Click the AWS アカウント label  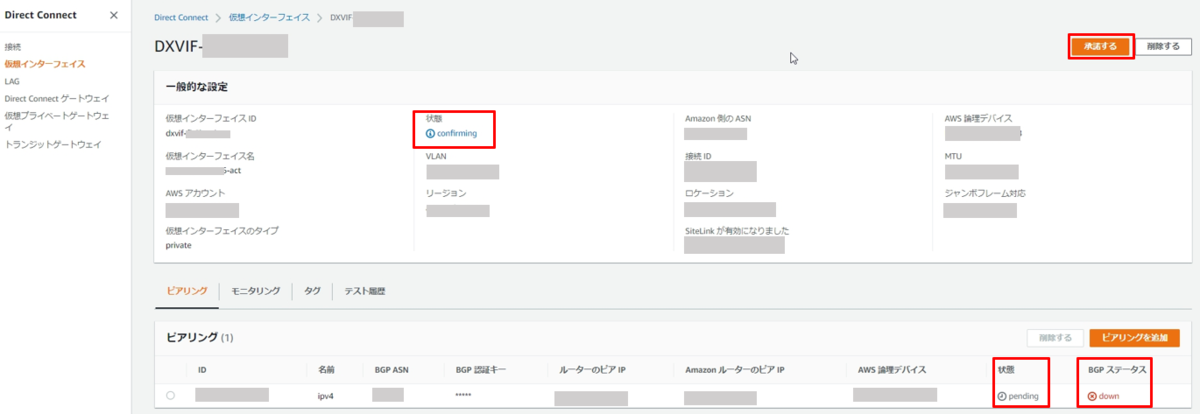pyautogui.click(x=196, y=193)
